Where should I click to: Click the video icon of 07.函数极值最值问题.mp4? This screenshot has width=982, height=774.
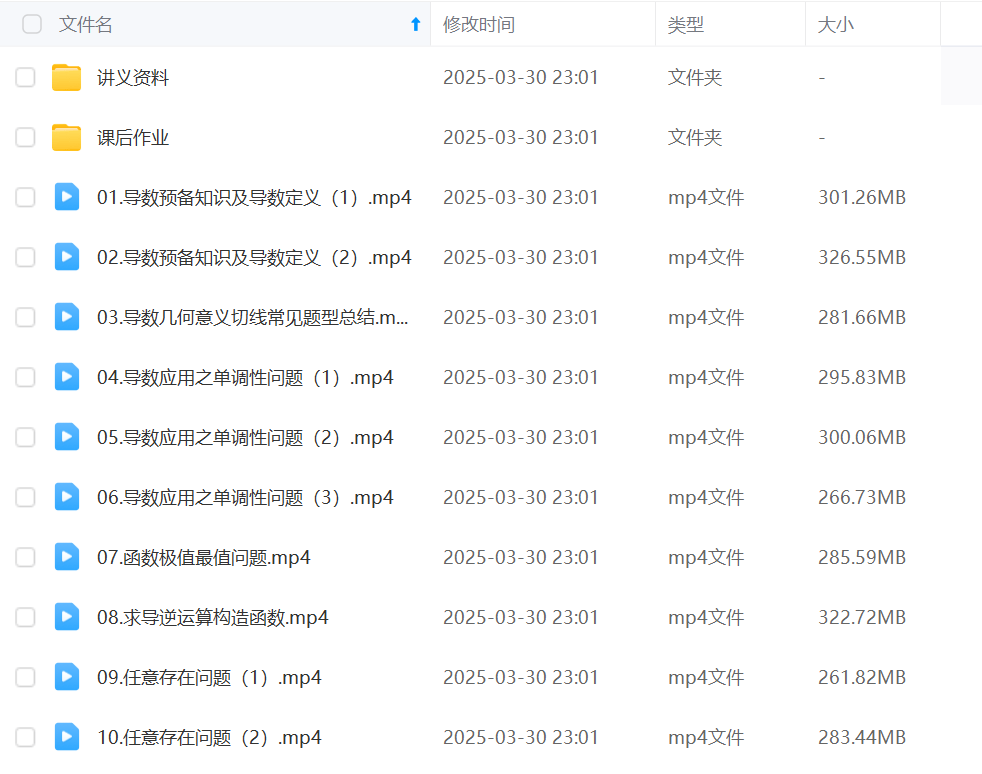click(x=67, y=557)
